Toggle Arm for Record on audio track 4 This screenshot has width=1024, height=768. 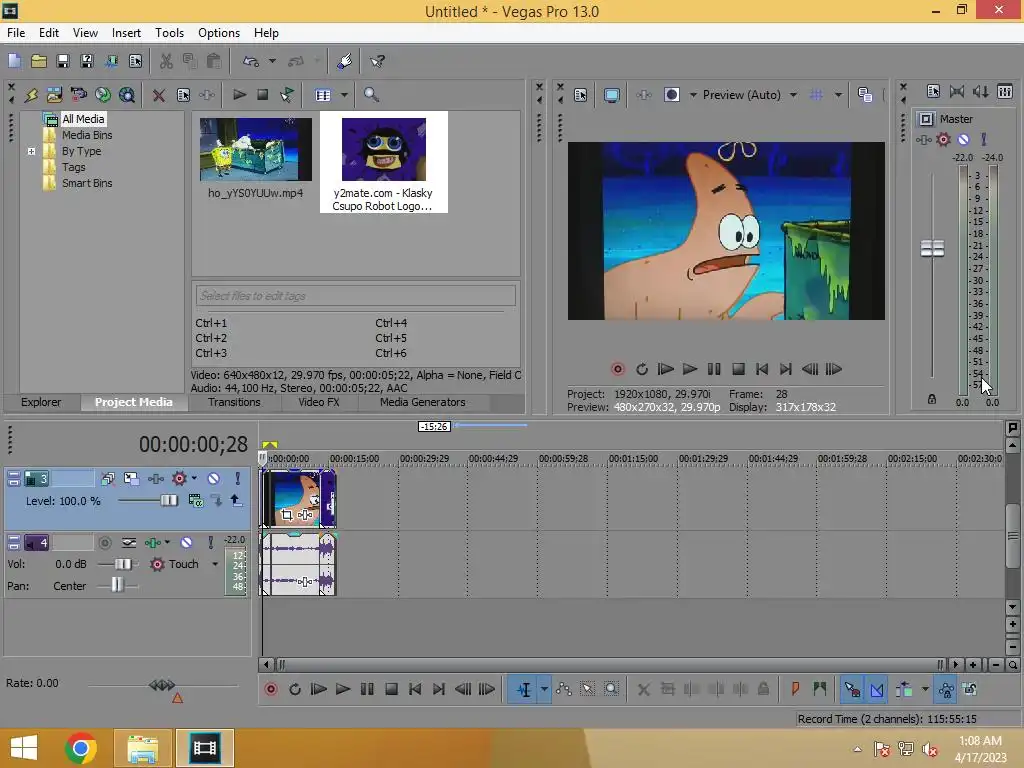coord(104,543)
